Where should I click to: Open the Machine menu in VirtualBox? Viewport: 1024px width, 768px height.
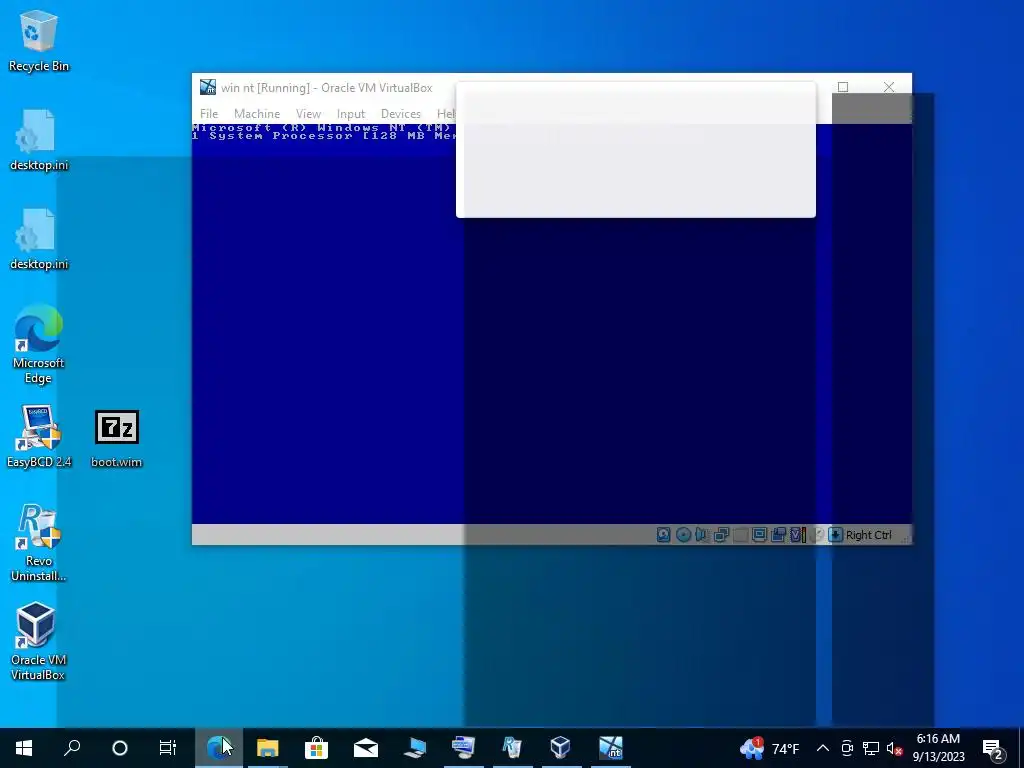pos(257,114)
